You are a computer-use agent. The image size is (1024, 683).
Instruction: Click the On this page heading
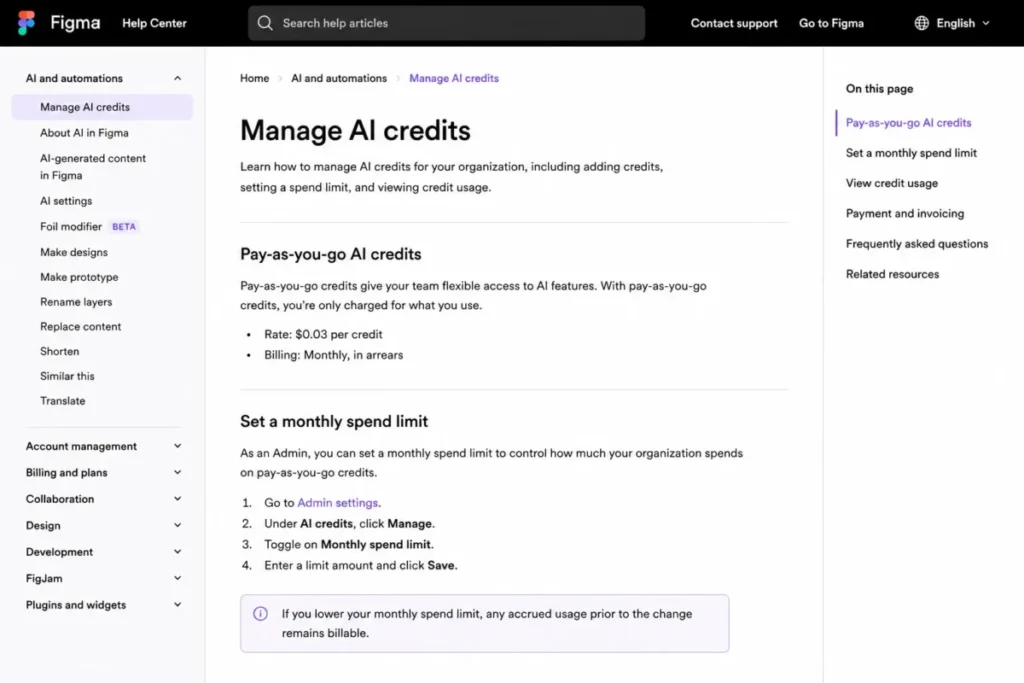(x=879, y=89)
